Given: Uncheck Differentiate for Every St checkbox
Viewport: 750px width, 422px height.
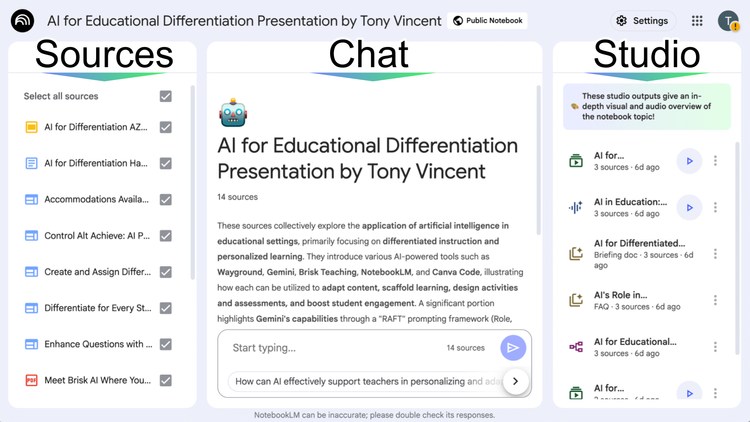Looking at the screenshot, I should pyautogui.click(x=165, y=308).
